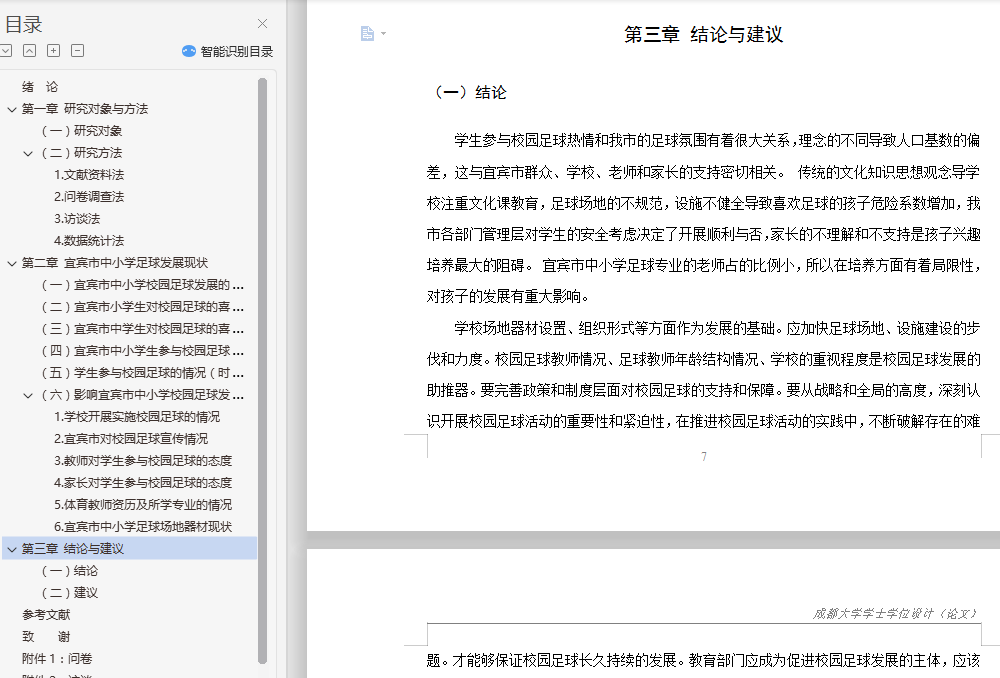Click the (一)结论 heading in document
Screen dimensions: 1000x678
471,93
